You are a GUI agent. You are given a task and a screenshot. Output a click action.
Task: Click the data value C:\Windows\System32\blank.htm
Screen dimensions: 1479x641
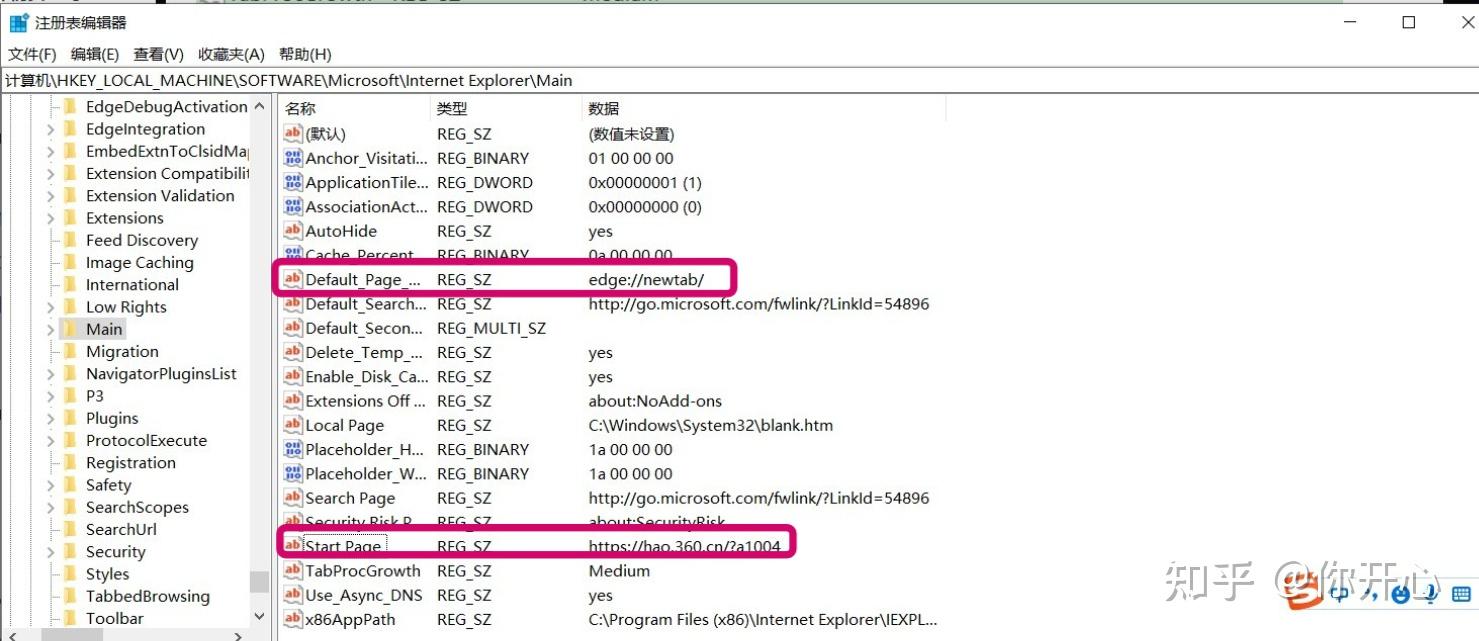pyautogui.click(x=711, y=426)
